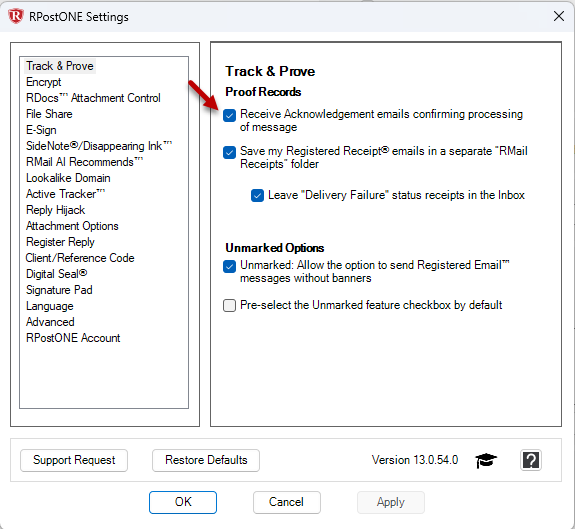575x529 pixels.
Task: Open Digital Seal settings page
Action: click(x=56, y=274)
